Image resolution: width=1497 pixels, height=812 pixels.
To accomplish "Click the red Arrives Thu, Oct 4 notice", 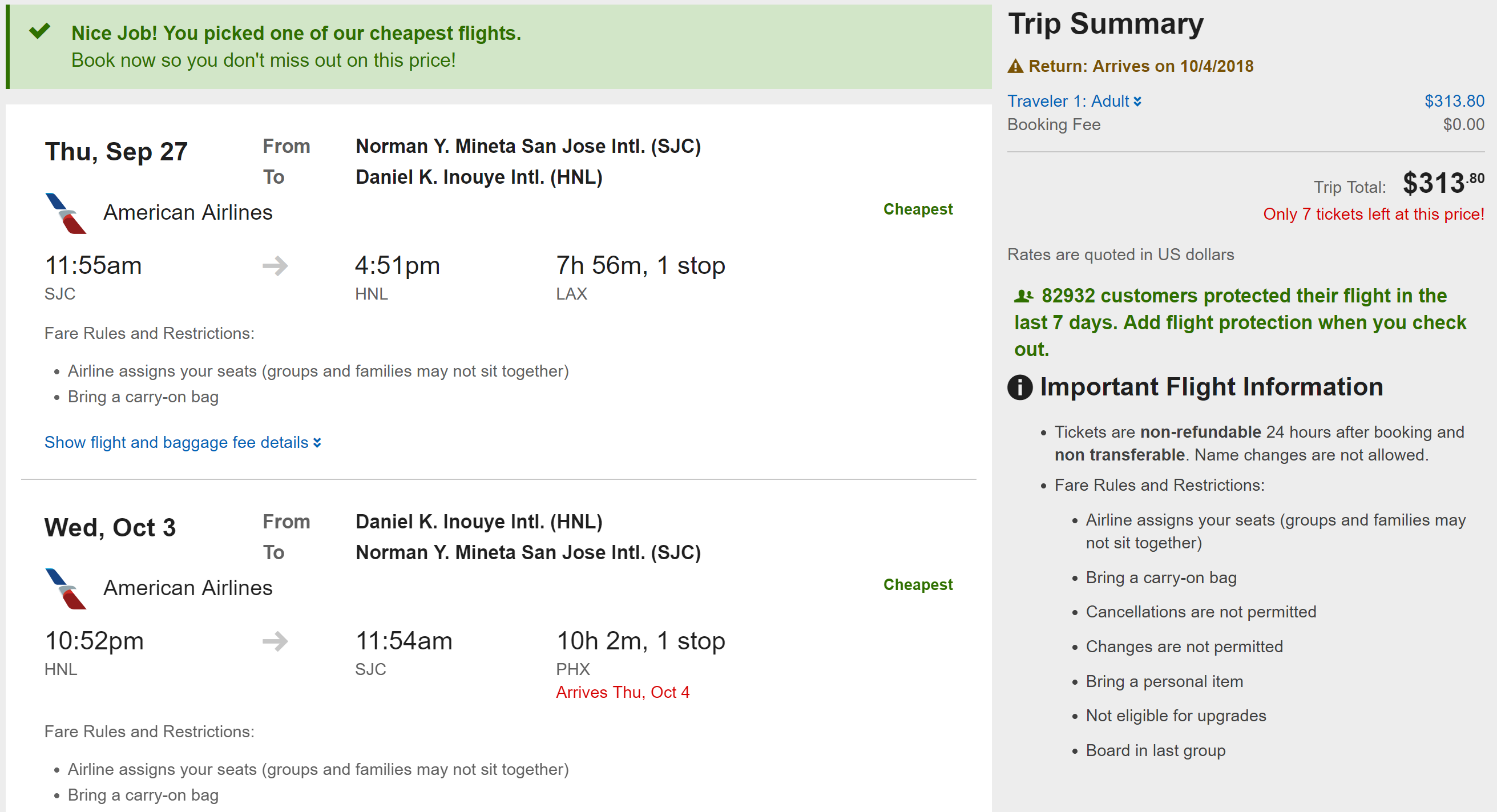I will [x=623, y=692].
